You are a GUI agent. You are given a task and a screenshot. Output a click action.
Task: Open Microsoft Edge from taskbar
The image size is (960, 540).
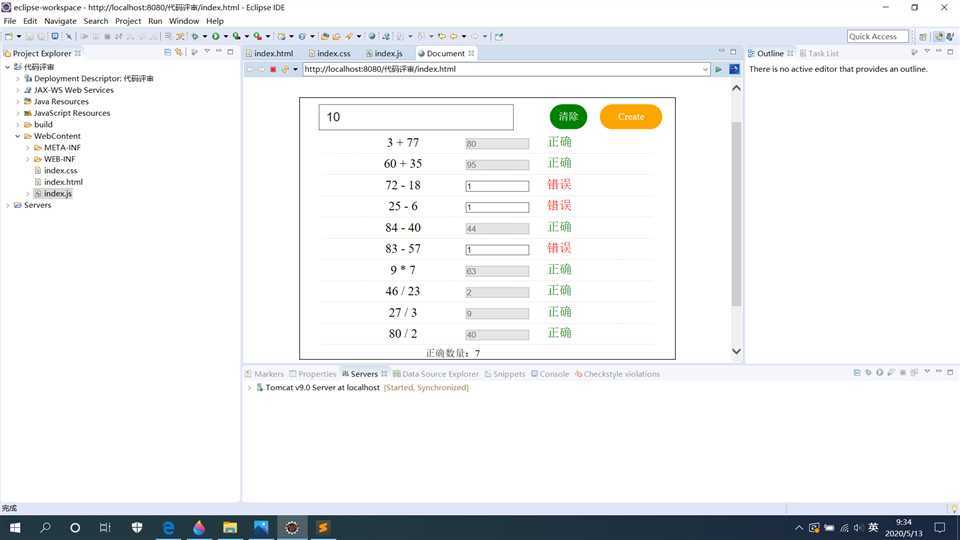point(168,527)
